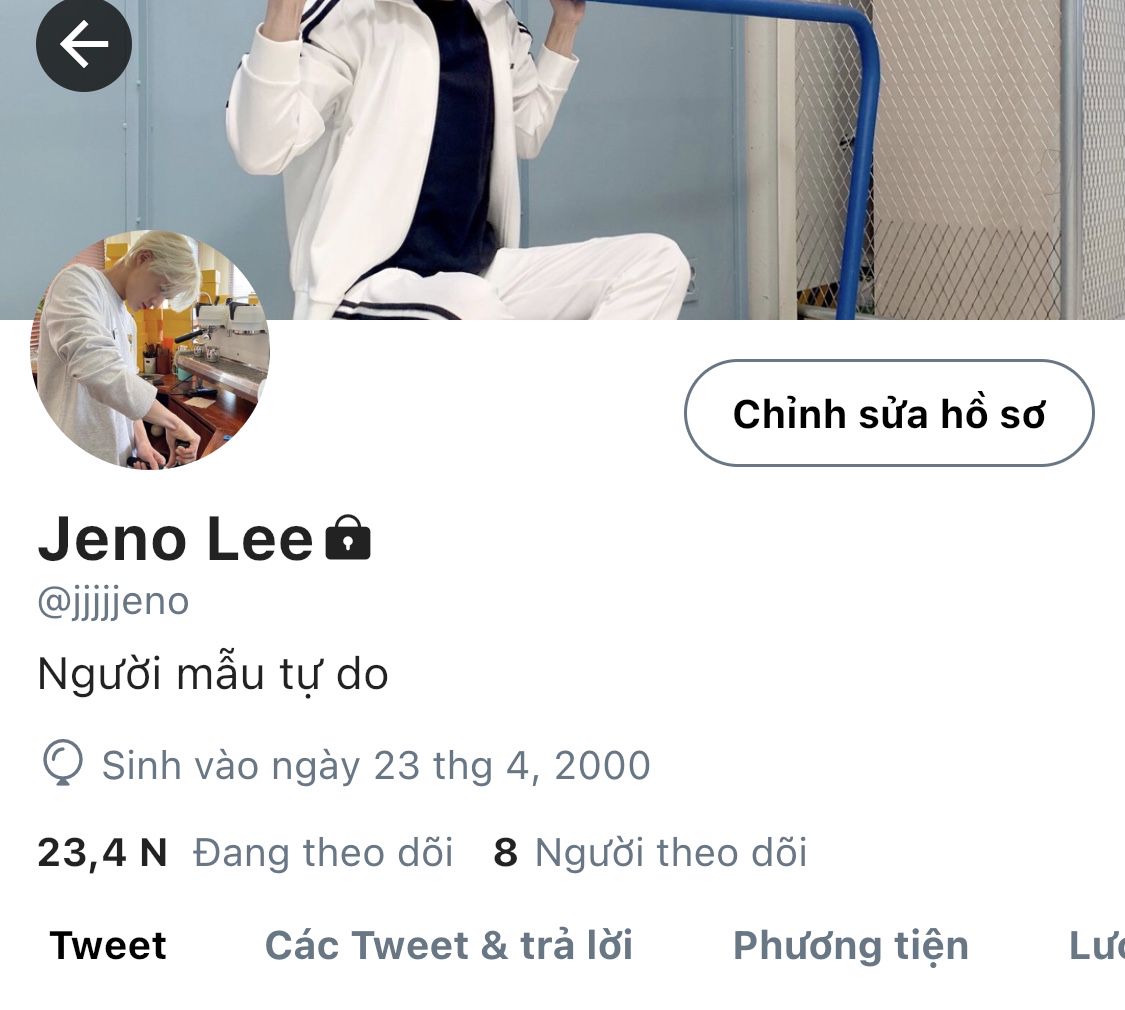Select the Phương tiện tab

click(850, 947)
